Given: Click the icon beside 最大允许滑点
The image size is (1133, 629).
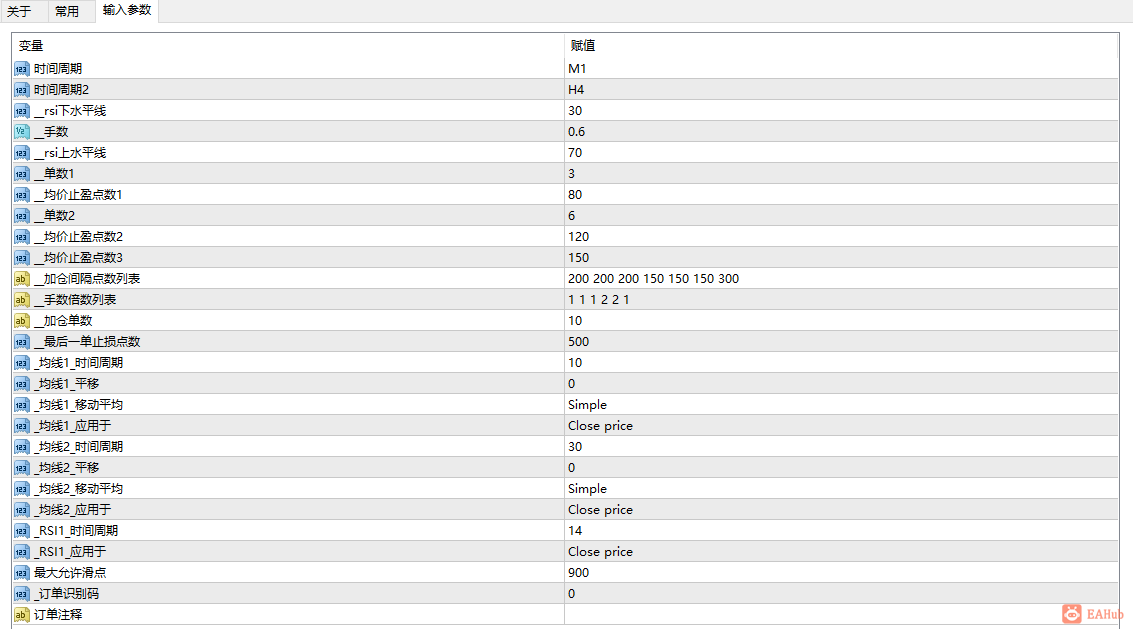Looking at the screenshot, I should tap(22, 573).
